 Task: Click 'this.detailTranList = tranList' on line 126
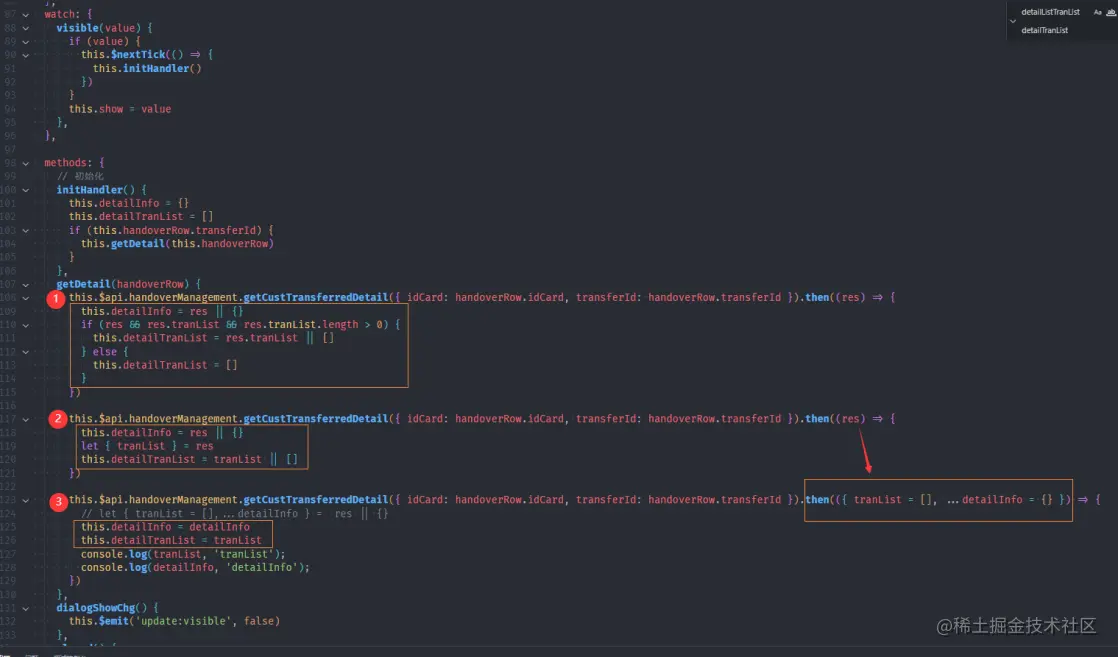coord(171,540)
